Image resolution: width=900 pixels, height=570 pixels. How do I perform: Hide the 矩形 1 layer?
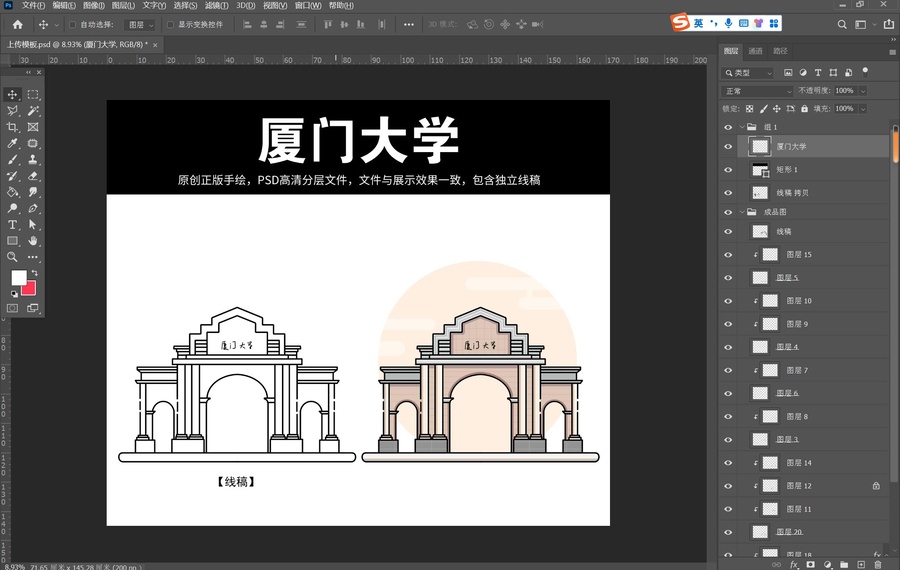click(x=728, y=170)
